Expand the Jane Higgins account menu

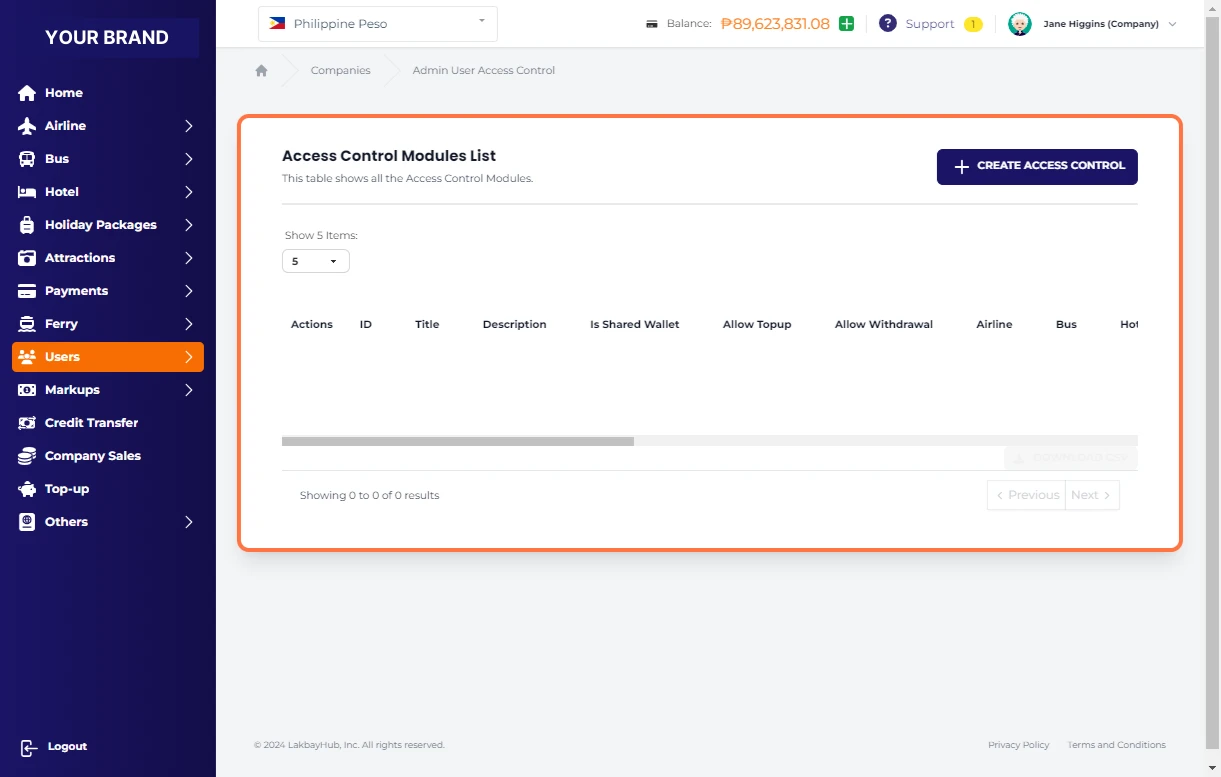tap(1172, 24)
